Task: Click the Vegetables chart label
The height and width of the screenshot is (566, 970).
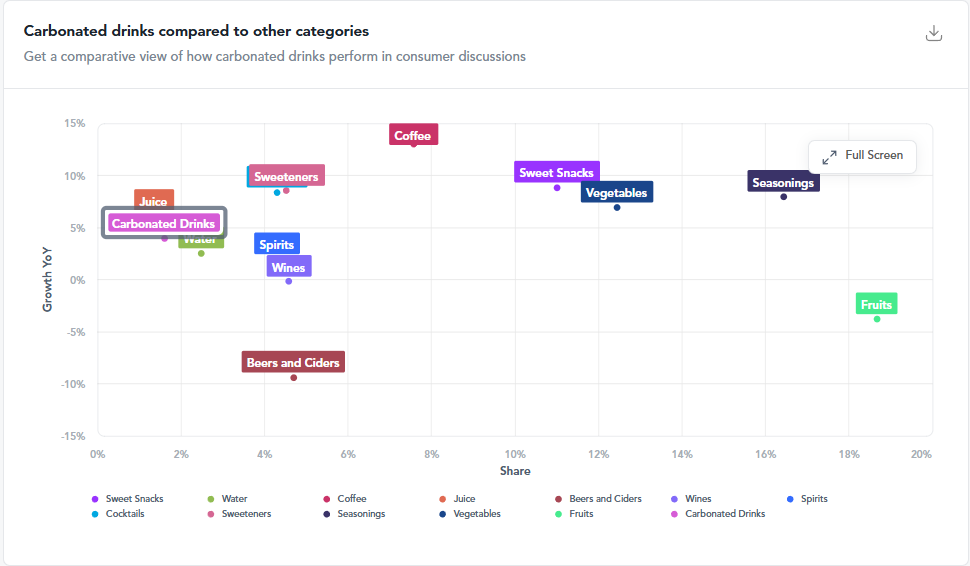Action: tap(617, 192)
